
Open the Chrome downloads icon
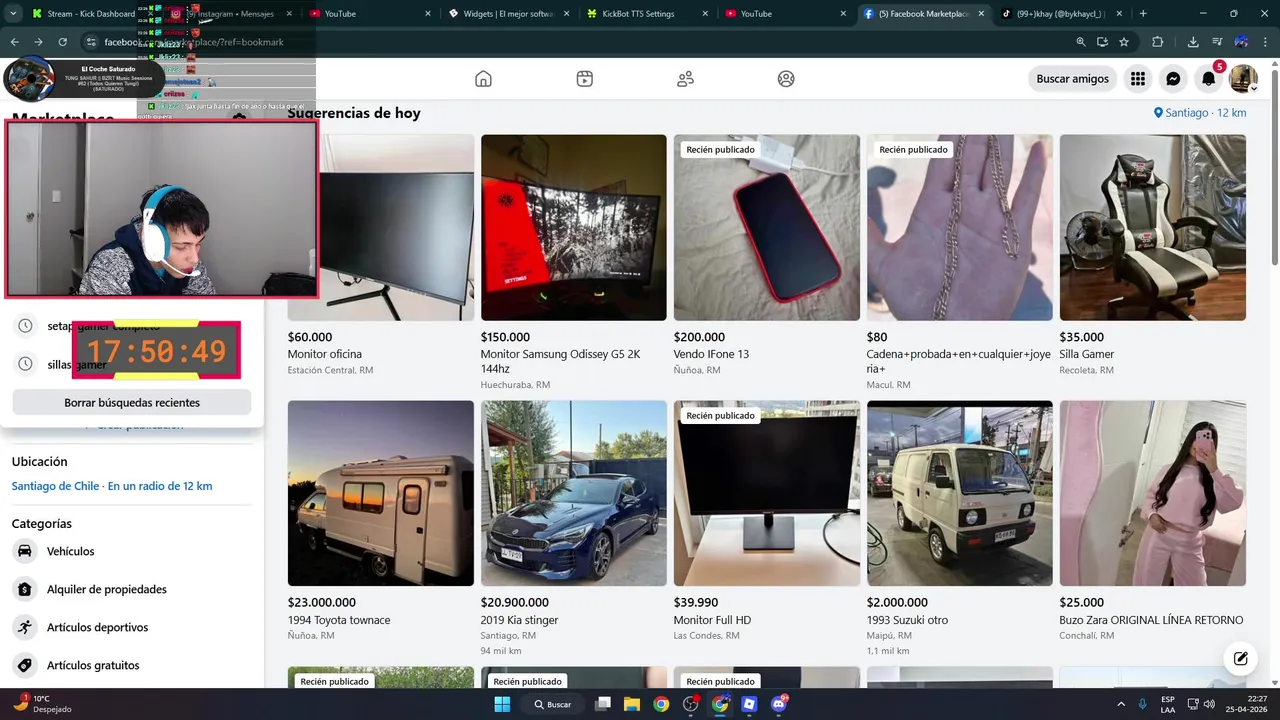[1193, 42]
